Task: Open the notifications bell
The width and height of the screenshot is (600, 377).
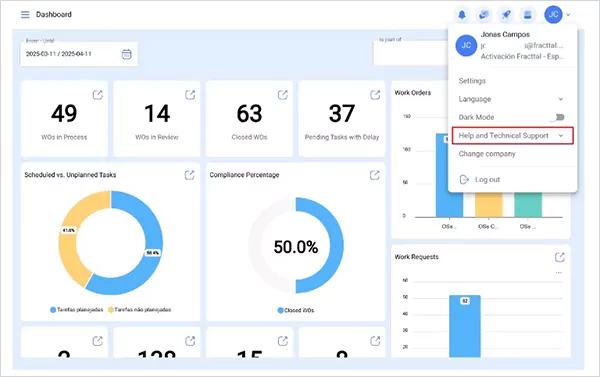Action: (462, 15)
